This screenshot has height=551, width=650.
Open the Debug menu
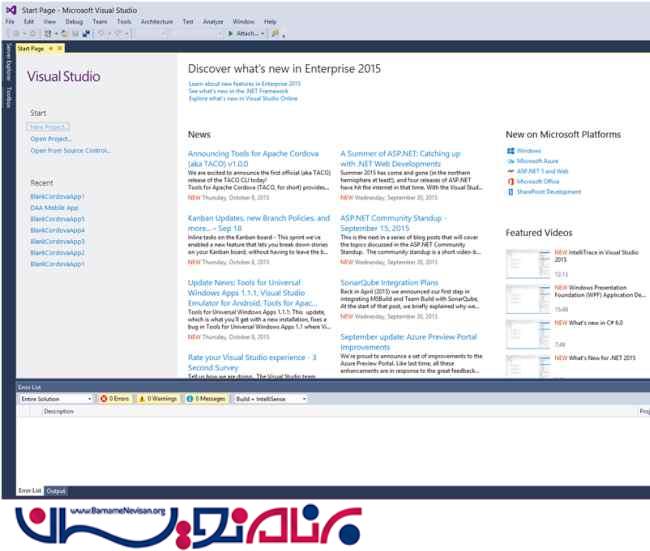click(x=74, y=22)
